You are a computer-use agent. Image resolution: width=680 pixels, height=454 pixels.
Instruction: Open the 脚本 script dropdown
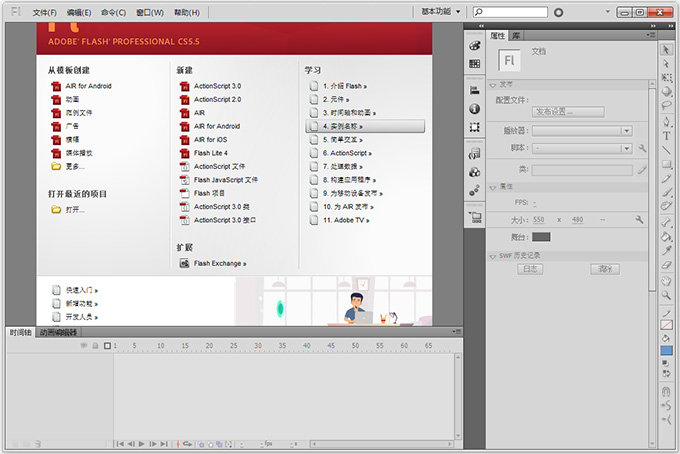tap(582, 148)
